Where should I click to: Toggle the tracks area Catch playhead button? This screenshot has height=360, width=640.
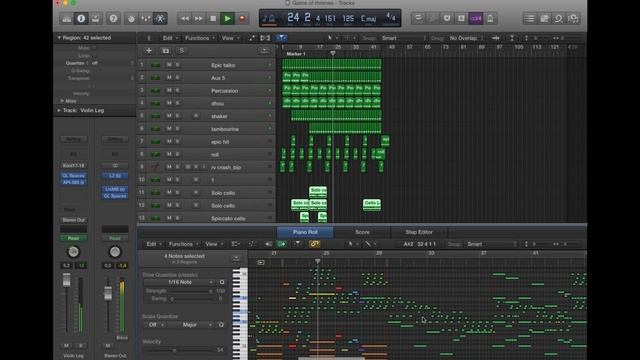point(282,38)
